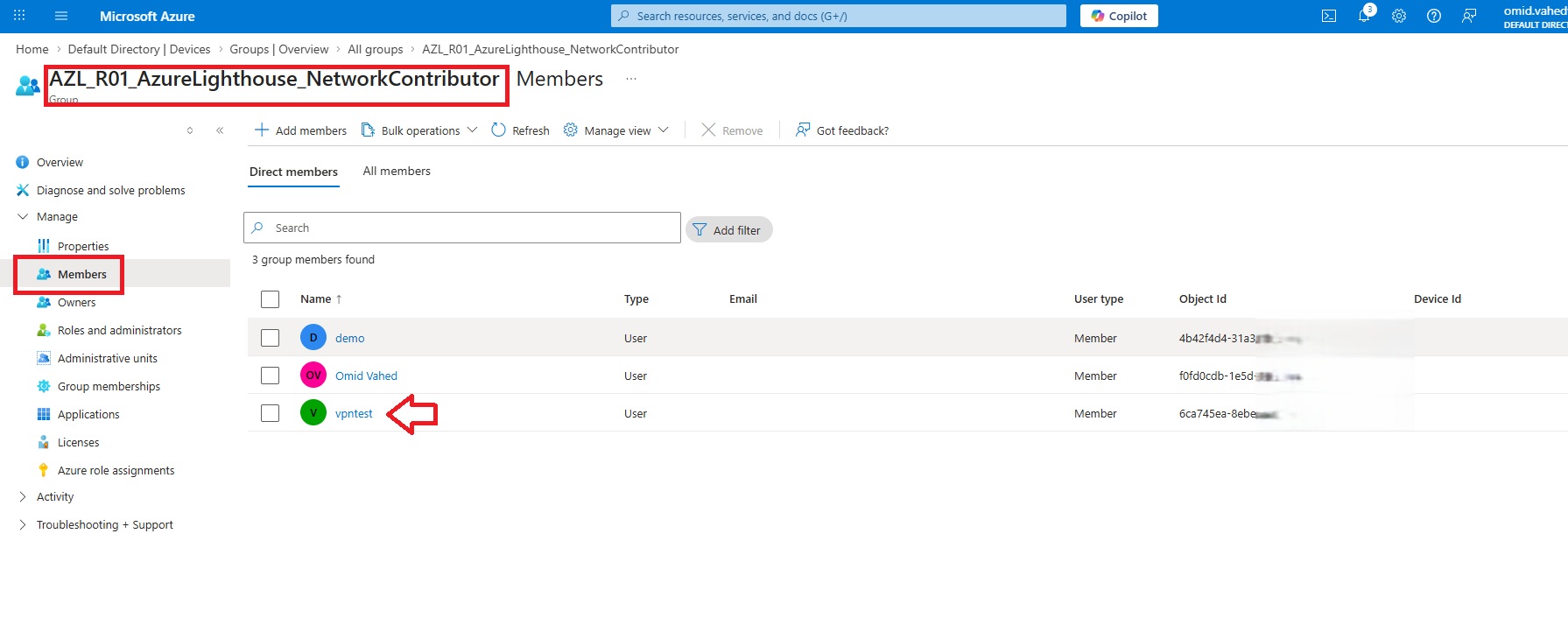Open portal settings gear icon
The height and width of the screenshot is (639, 1568).
click(1399, 16)
